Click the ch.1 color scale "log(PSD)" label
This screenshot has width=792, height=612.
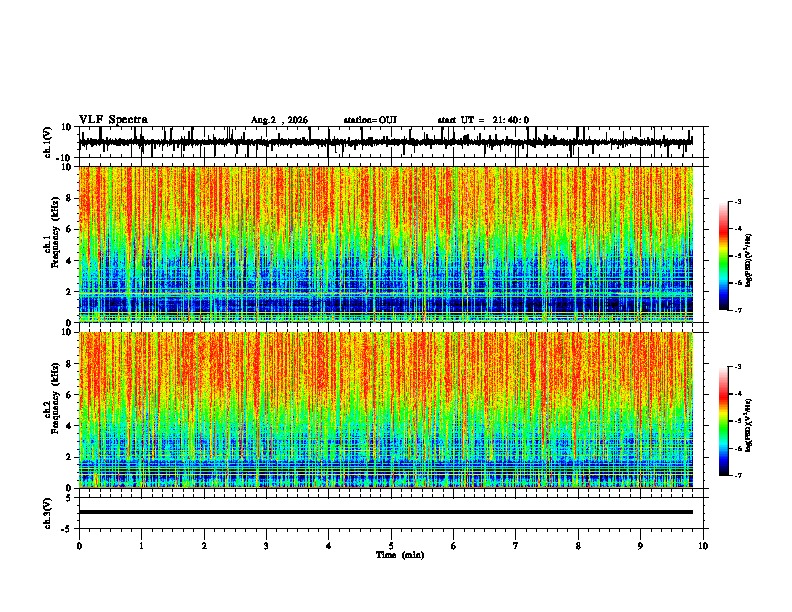(748, 261)
